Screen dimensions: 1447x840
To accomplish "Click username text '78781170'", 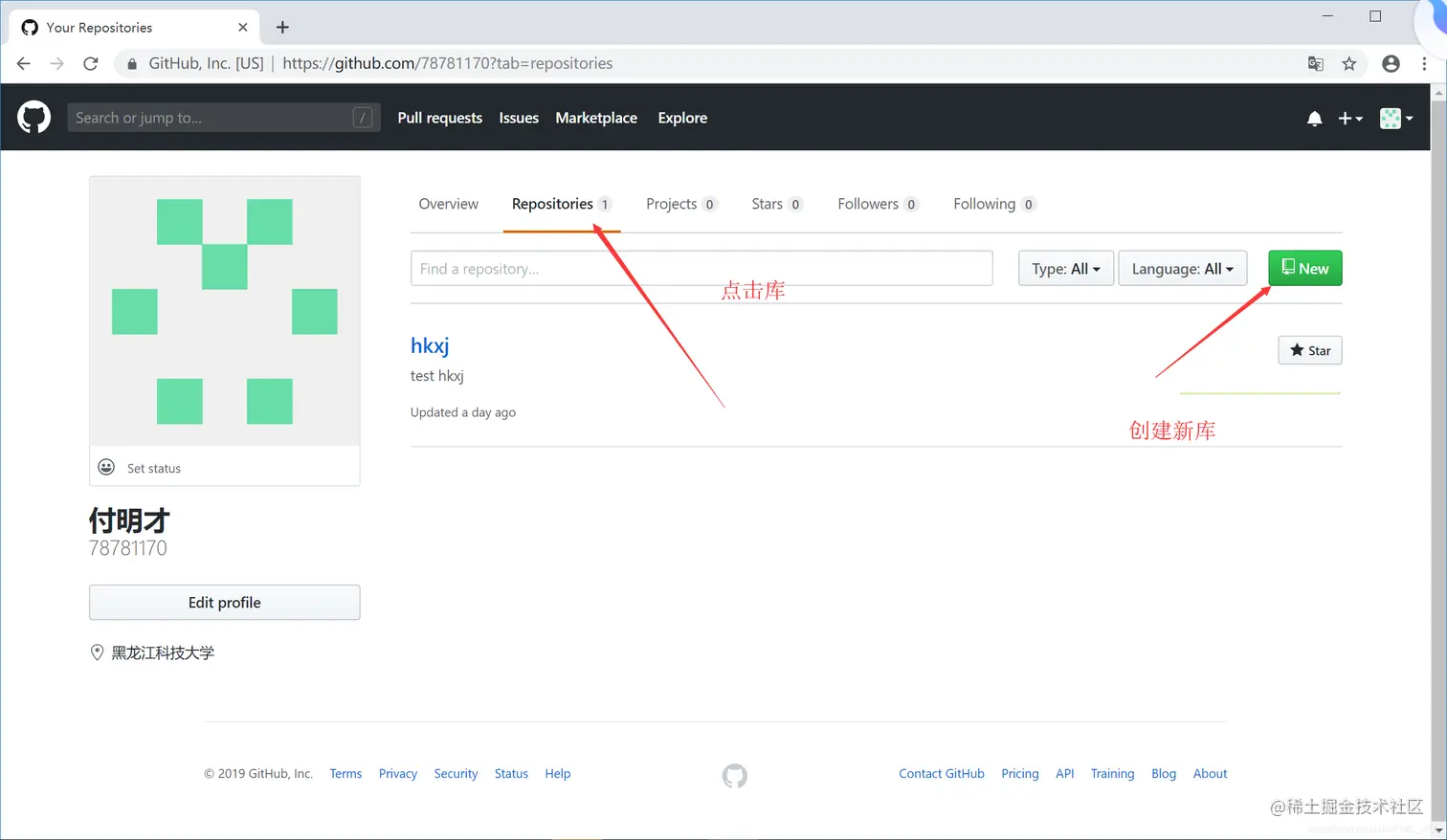I will tap(128, 548).
